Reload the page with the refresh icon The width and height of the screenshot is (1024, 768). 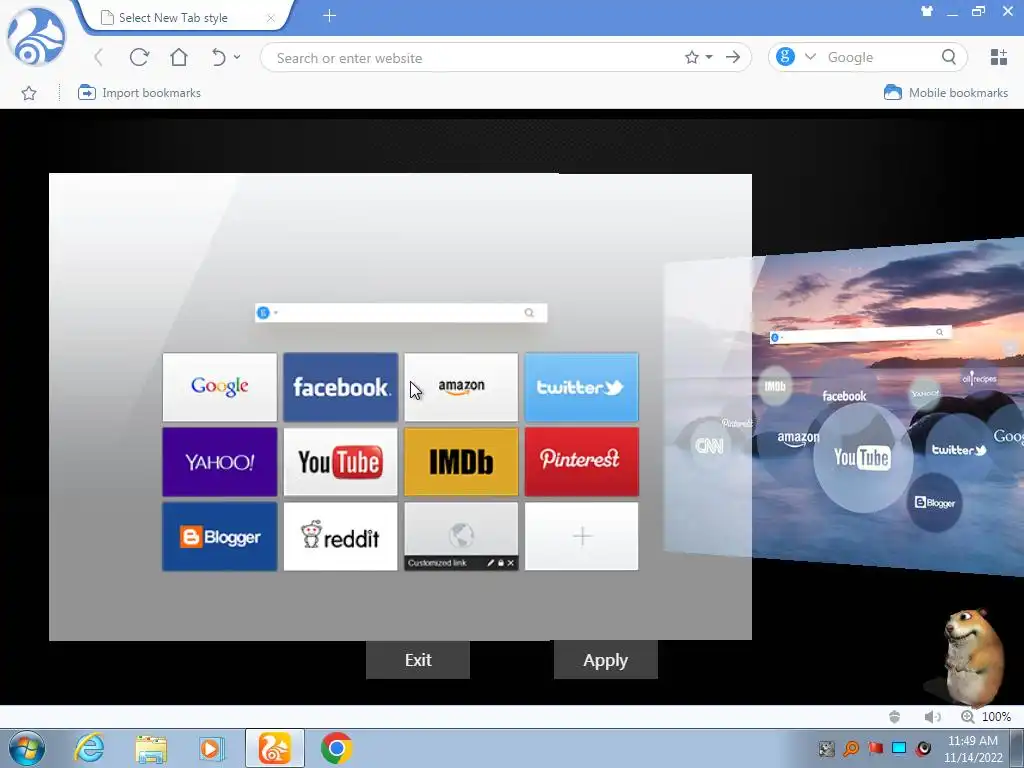point(139,57)
